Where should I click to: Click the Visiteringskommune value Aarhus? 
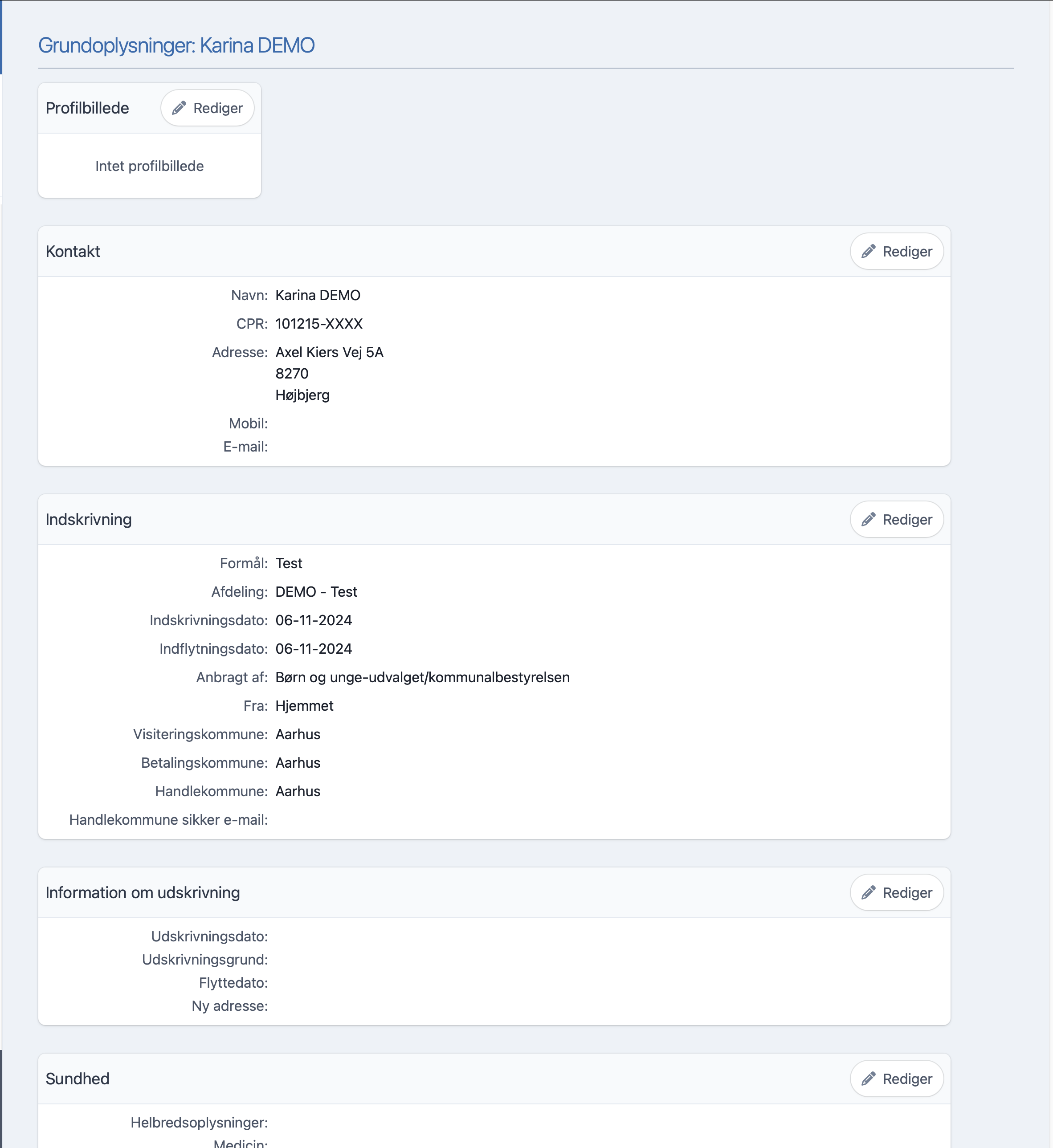click(298, 734)
